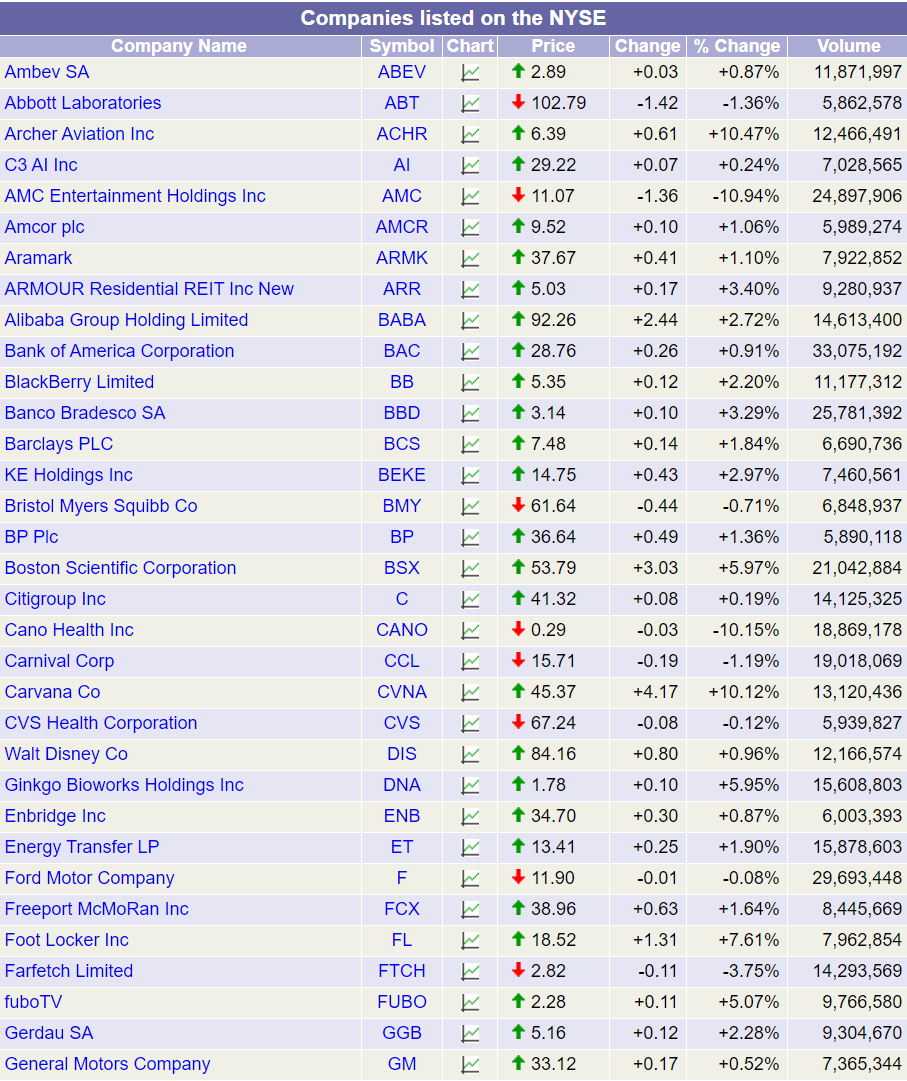Show chart for AMC Entertainment Holdings
Screen dimensions: 907x1081
click(x=470, y=196)
